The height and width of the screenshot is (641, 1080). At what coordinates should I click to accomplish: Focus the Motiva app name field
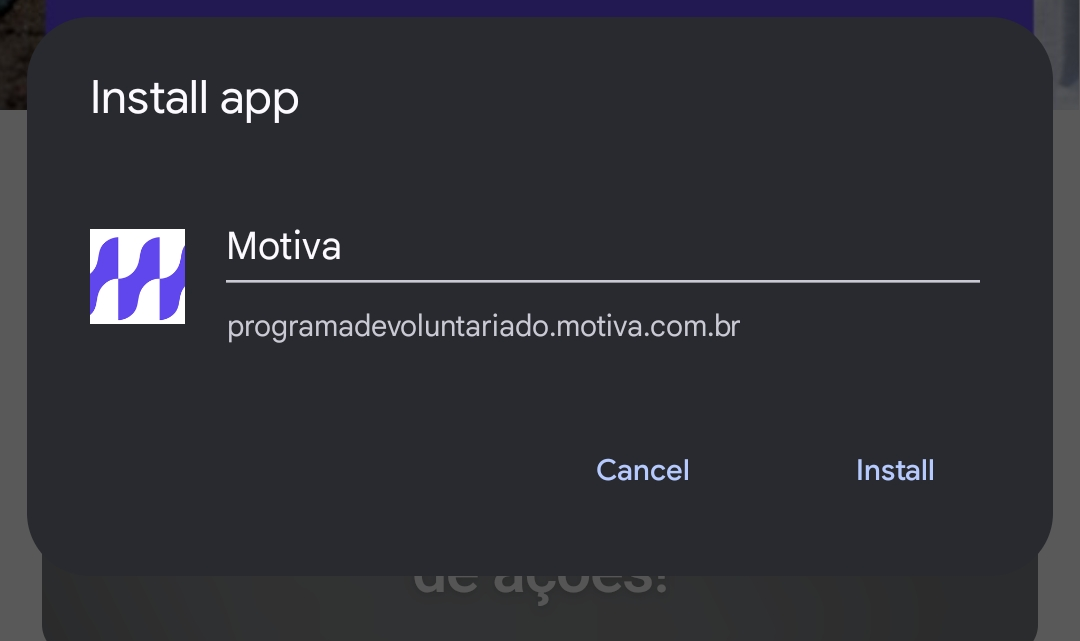click(603, 252)
